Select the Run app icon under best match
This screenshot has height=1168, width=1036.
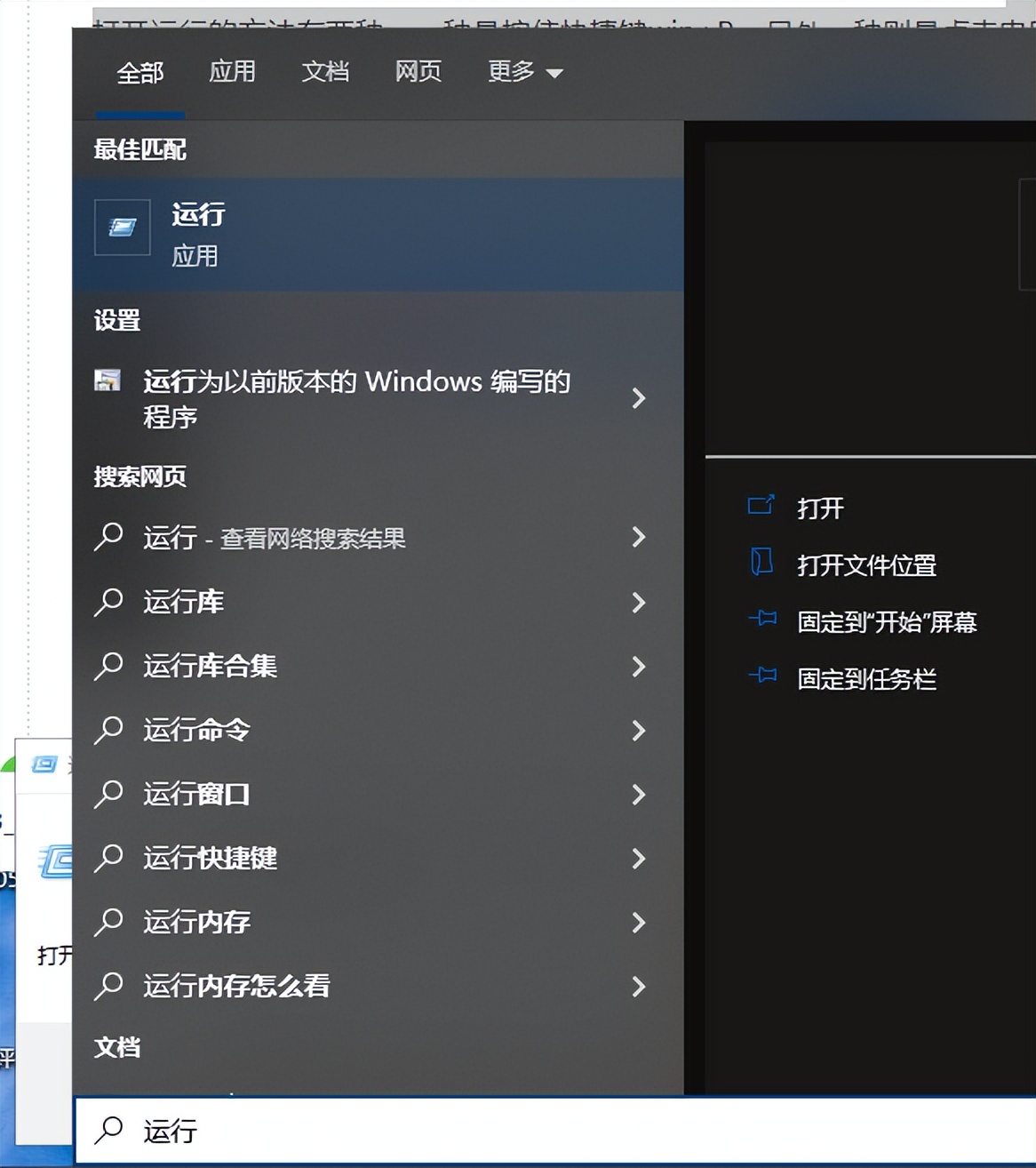click(x=122, y=228)
